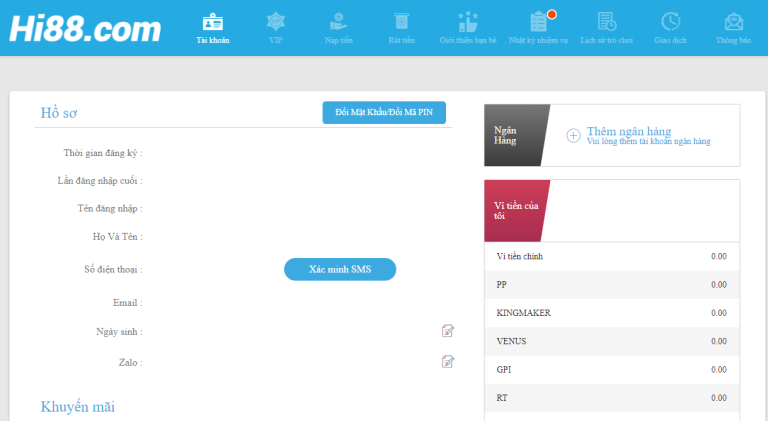Click the 0.00 balance in the PP row
Image resolution: width=768 pixels, height=421 pixels.
tap(719, 285)
